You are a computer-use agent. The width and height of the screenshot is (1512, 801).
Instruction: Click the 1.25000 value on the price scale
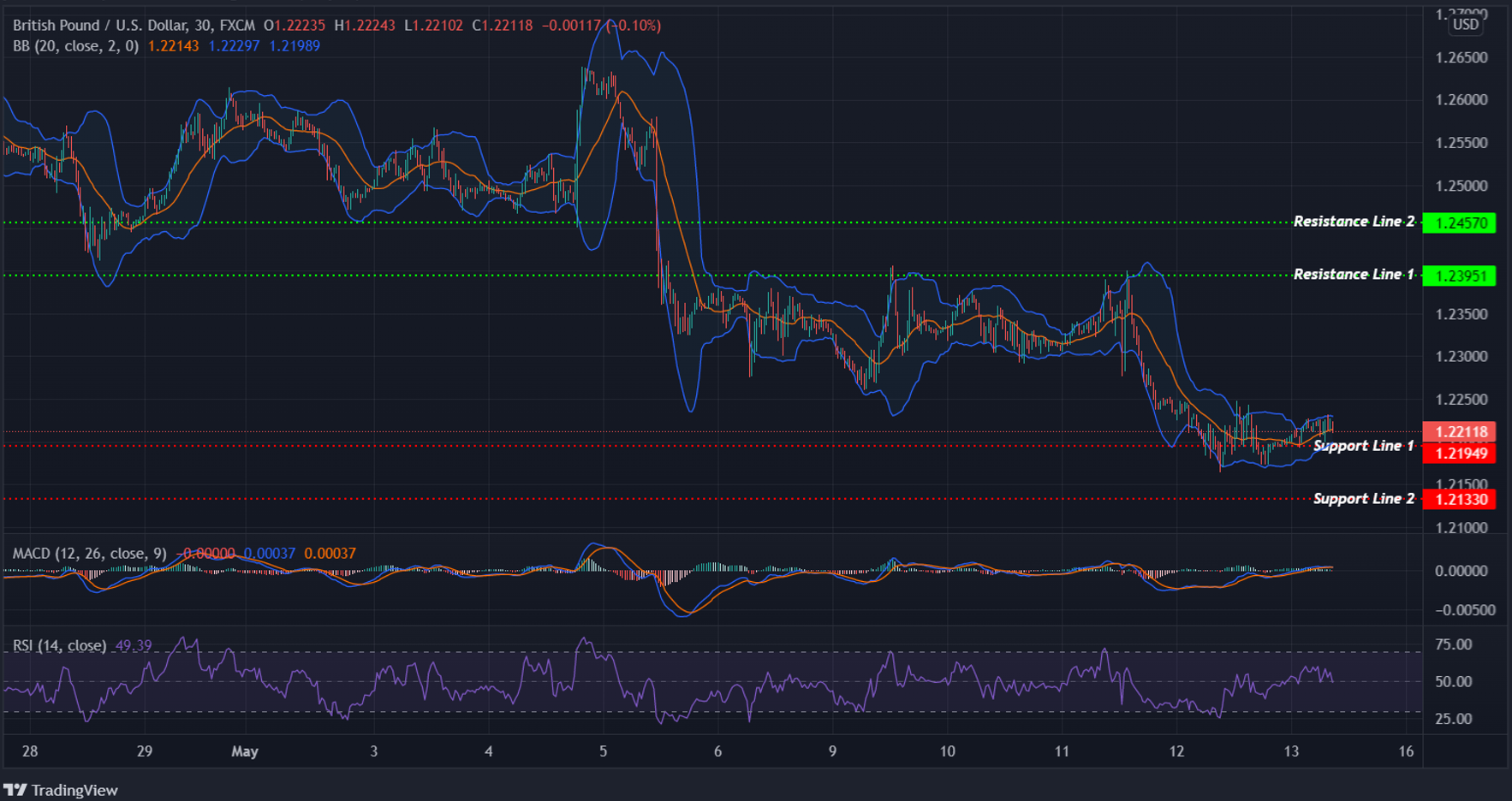tap(1461, 185)
